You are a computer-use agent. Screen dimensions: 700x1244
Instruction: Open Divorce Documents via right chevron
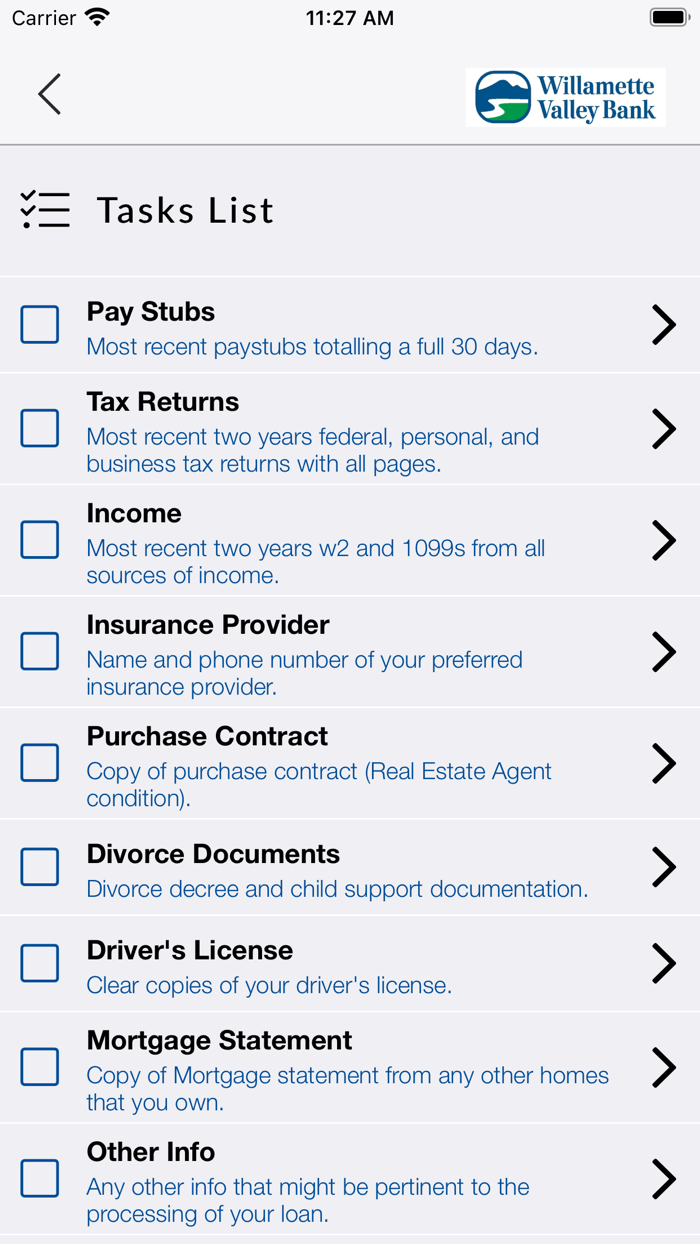663,867
